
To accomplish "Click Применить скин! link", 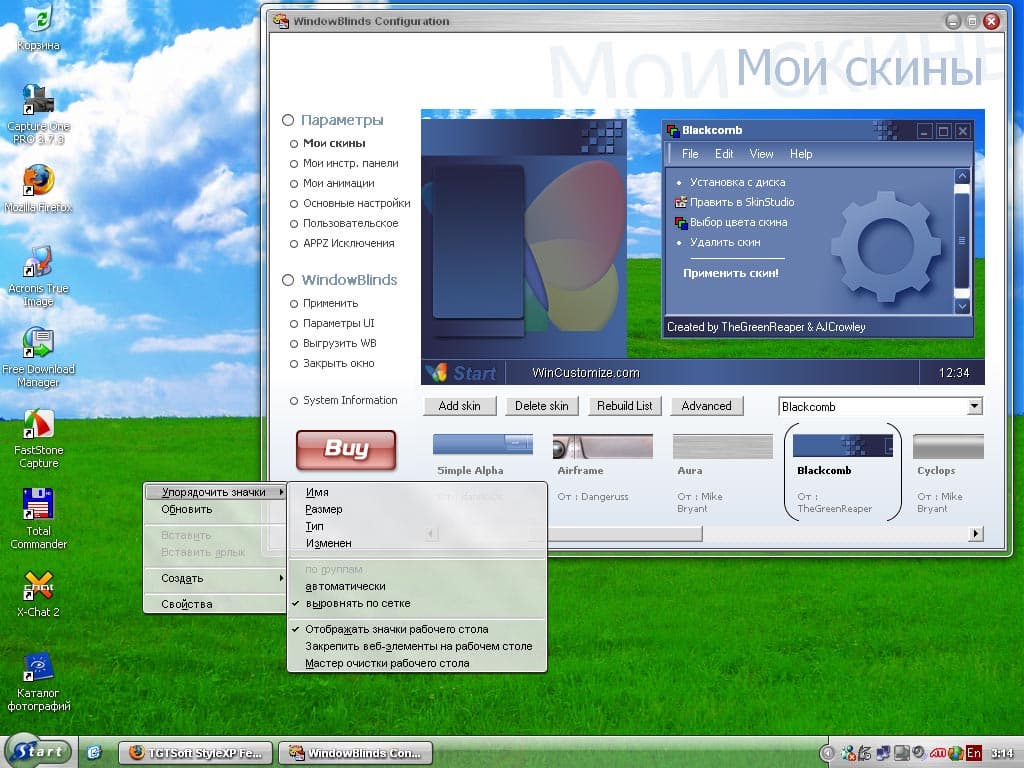I will click(x=731, y=274).
